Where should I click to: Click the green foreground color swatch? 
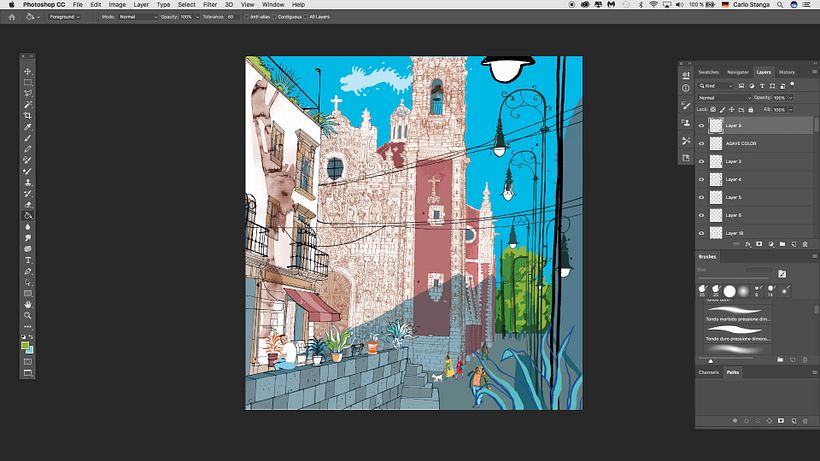pyautogui.click(x=25, y=345)
